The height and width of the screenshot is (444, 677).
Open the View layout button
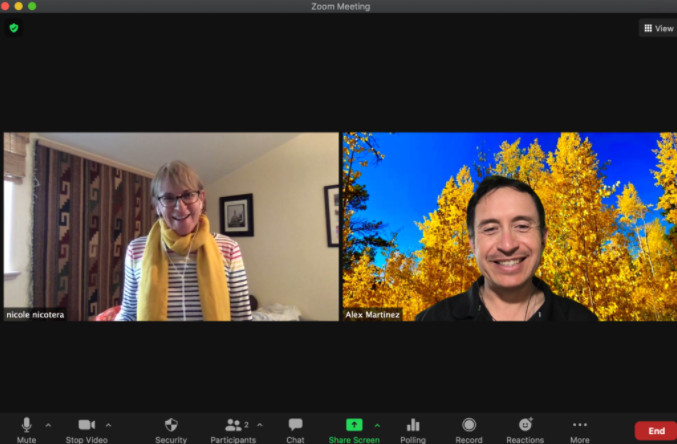(658, 29)
